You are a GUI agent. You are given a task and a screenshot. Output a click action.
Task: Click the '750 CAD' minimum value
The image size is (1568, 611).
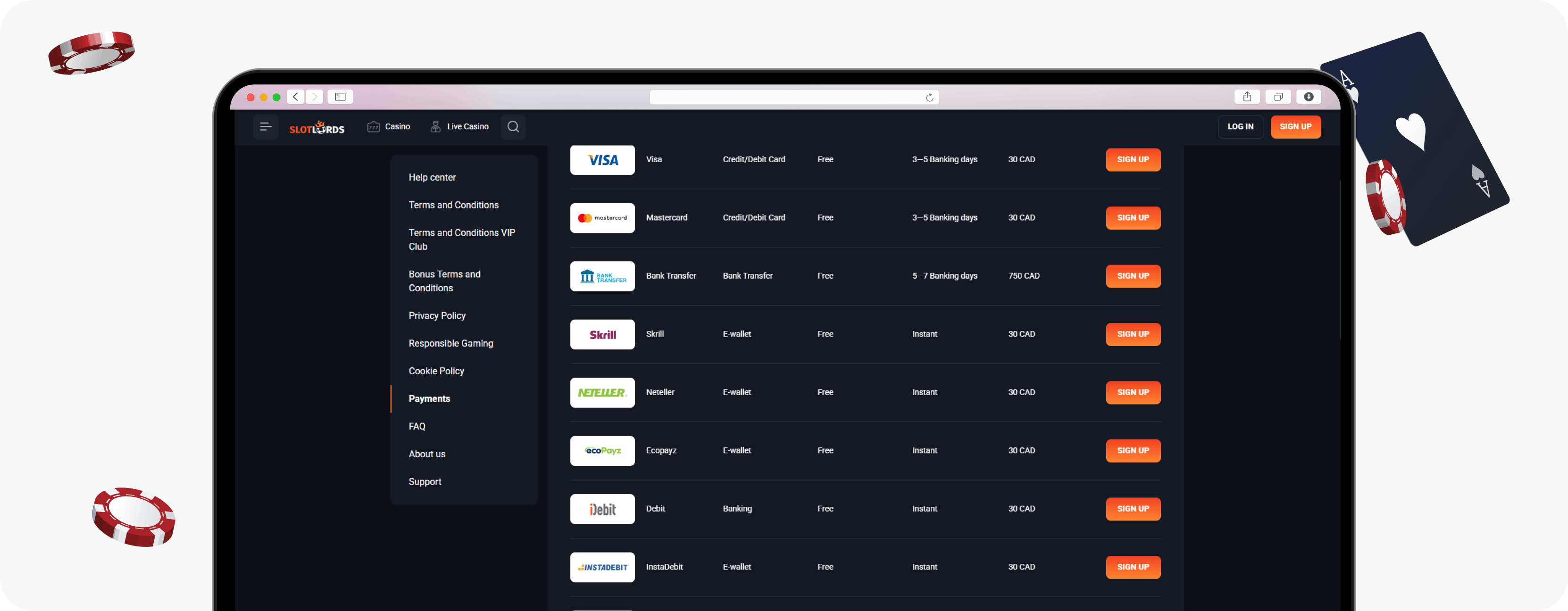click(1024, 276)
